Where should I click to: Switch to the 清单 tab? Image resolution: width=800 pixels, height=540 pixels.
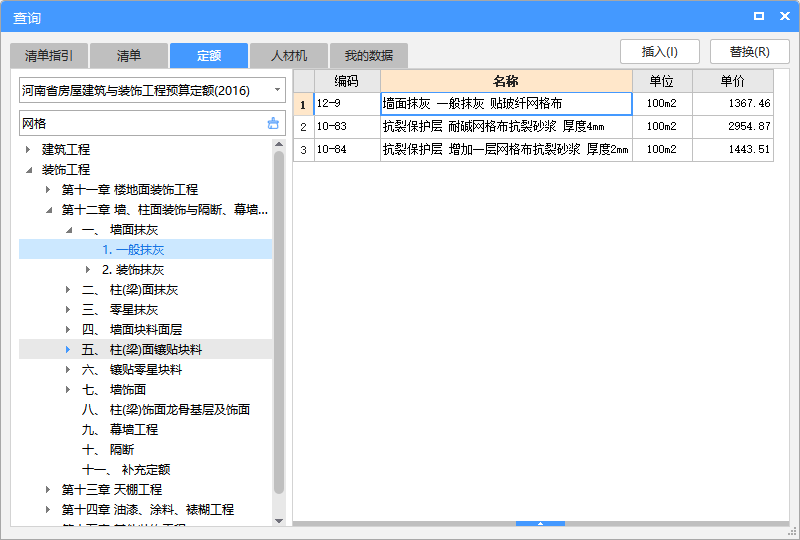(x=129, y=56)
